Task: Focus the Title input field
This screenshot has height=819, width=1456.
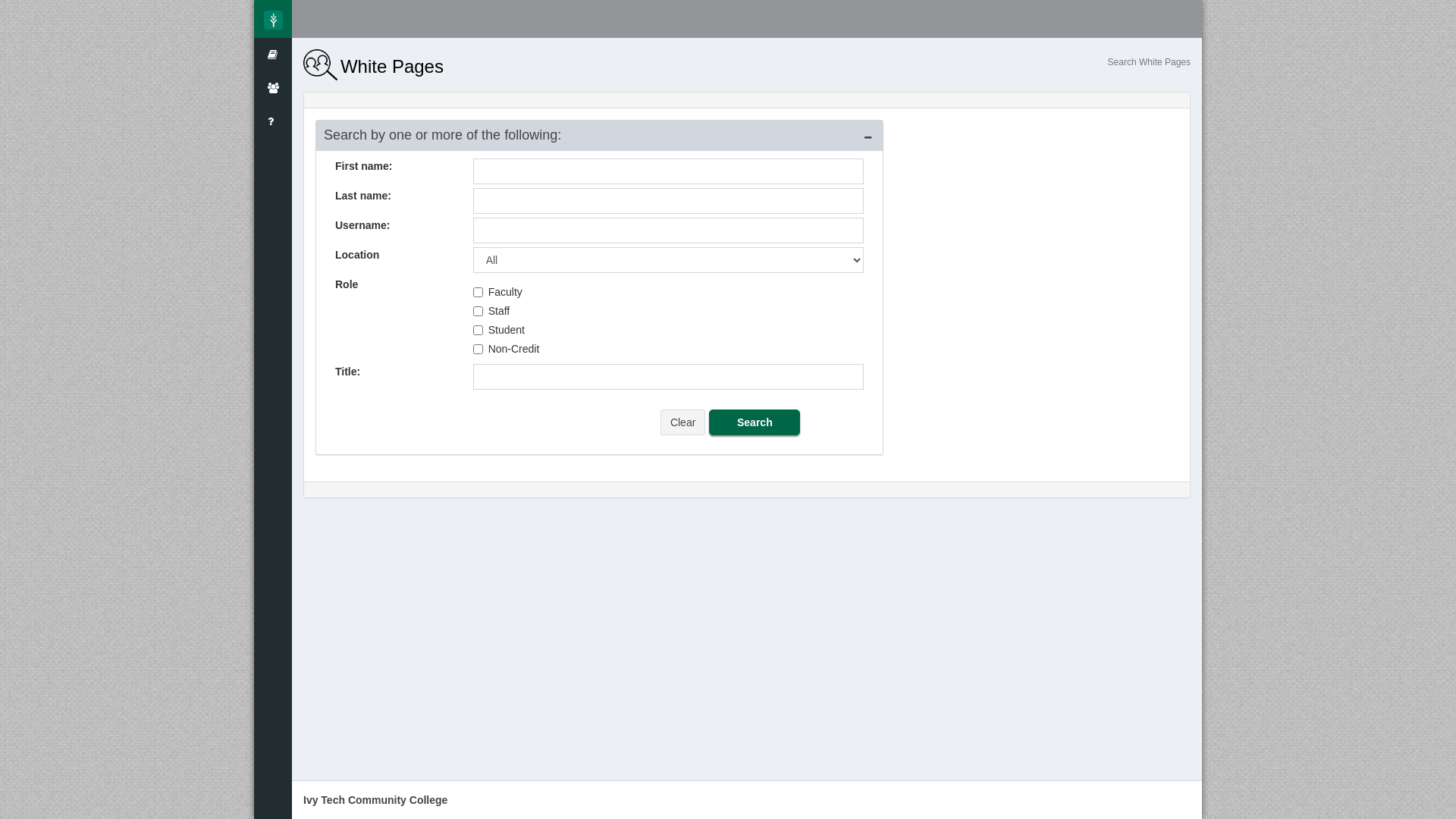Action: click(668, 377)
